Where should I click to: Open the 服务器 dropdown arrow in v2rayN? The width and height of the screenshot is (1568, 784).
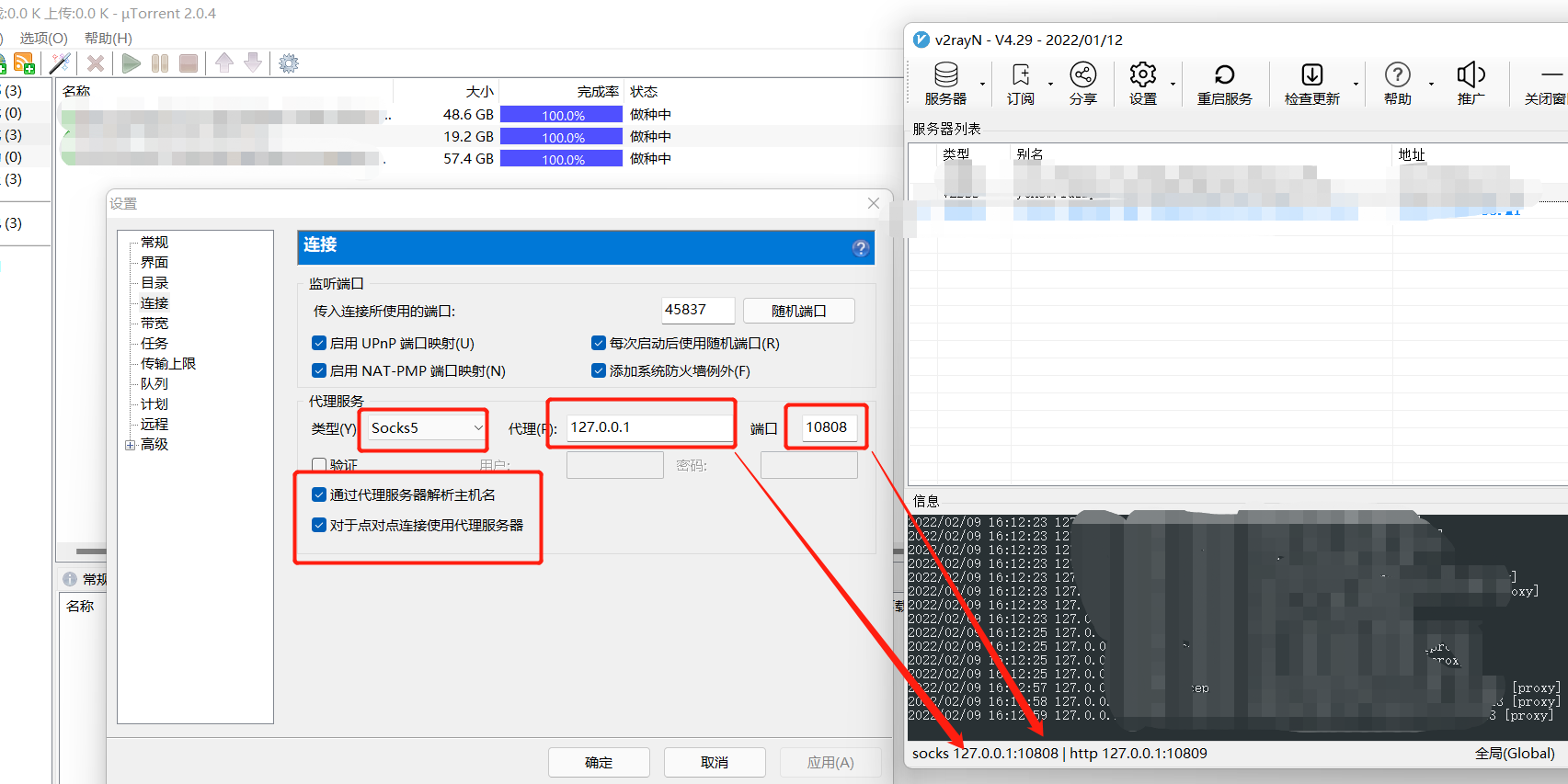click(x=982, y=85)
